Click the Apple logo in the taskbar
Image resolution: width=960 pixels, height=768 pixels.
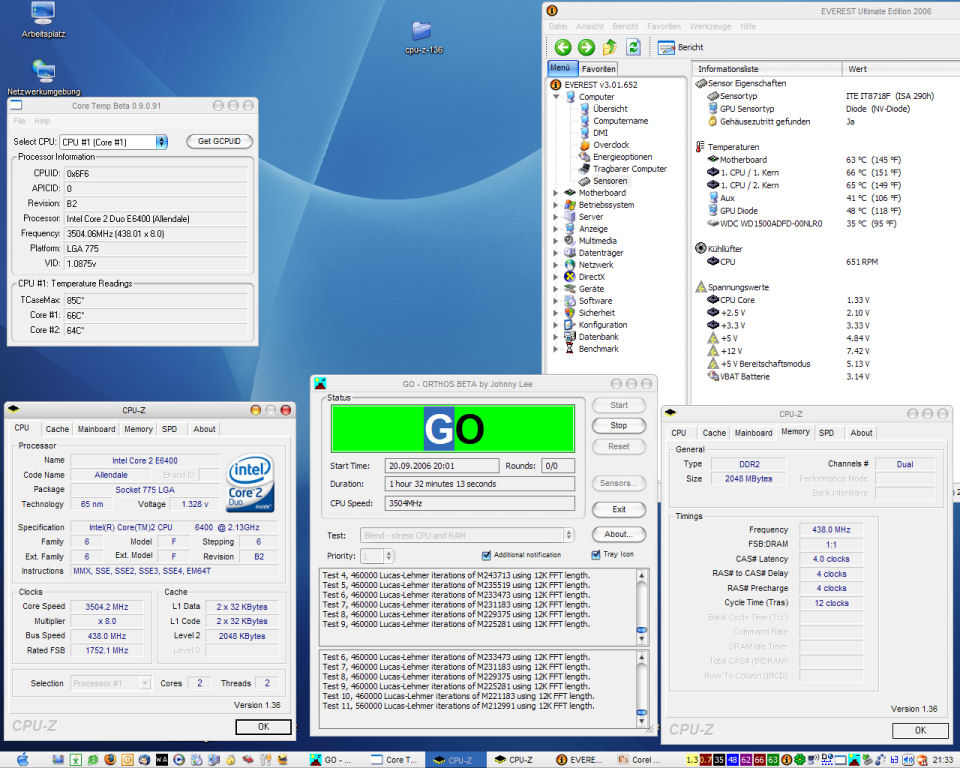pyautogui.click(x=23, y=759)
